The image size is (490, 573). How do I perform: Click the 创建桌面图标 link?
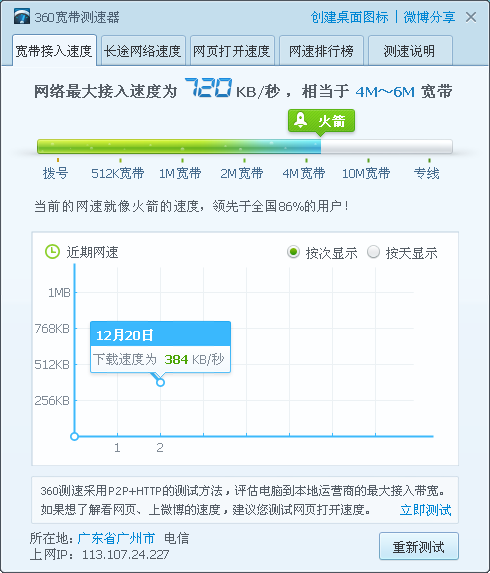(349, 17)
